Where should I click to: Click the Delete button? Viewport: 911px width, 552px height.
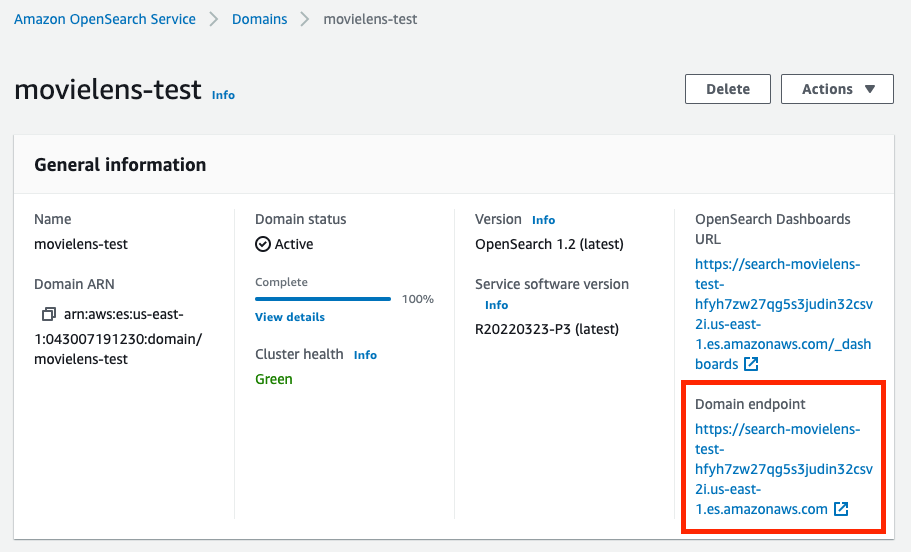tap(728, 89)
